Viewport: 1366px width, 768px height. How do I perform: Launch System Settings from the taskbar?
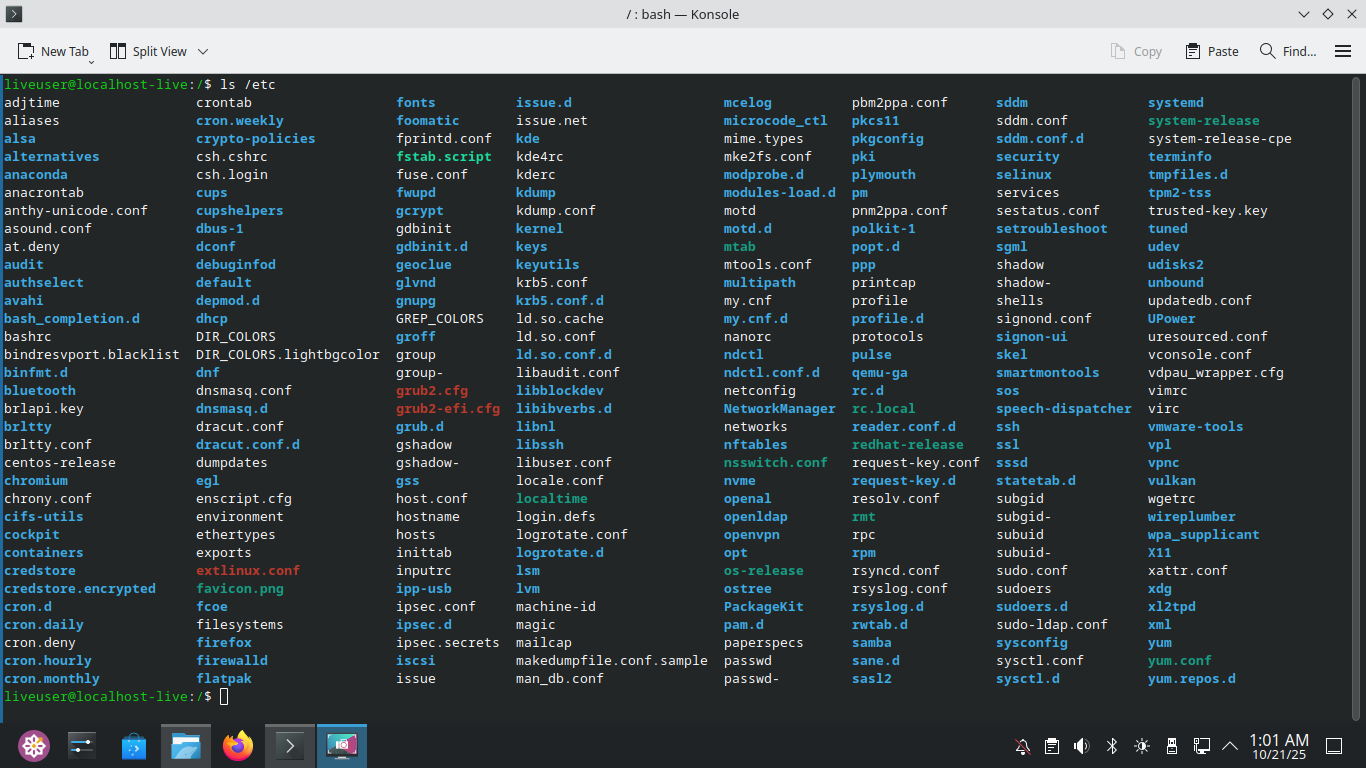coord(82,746)
